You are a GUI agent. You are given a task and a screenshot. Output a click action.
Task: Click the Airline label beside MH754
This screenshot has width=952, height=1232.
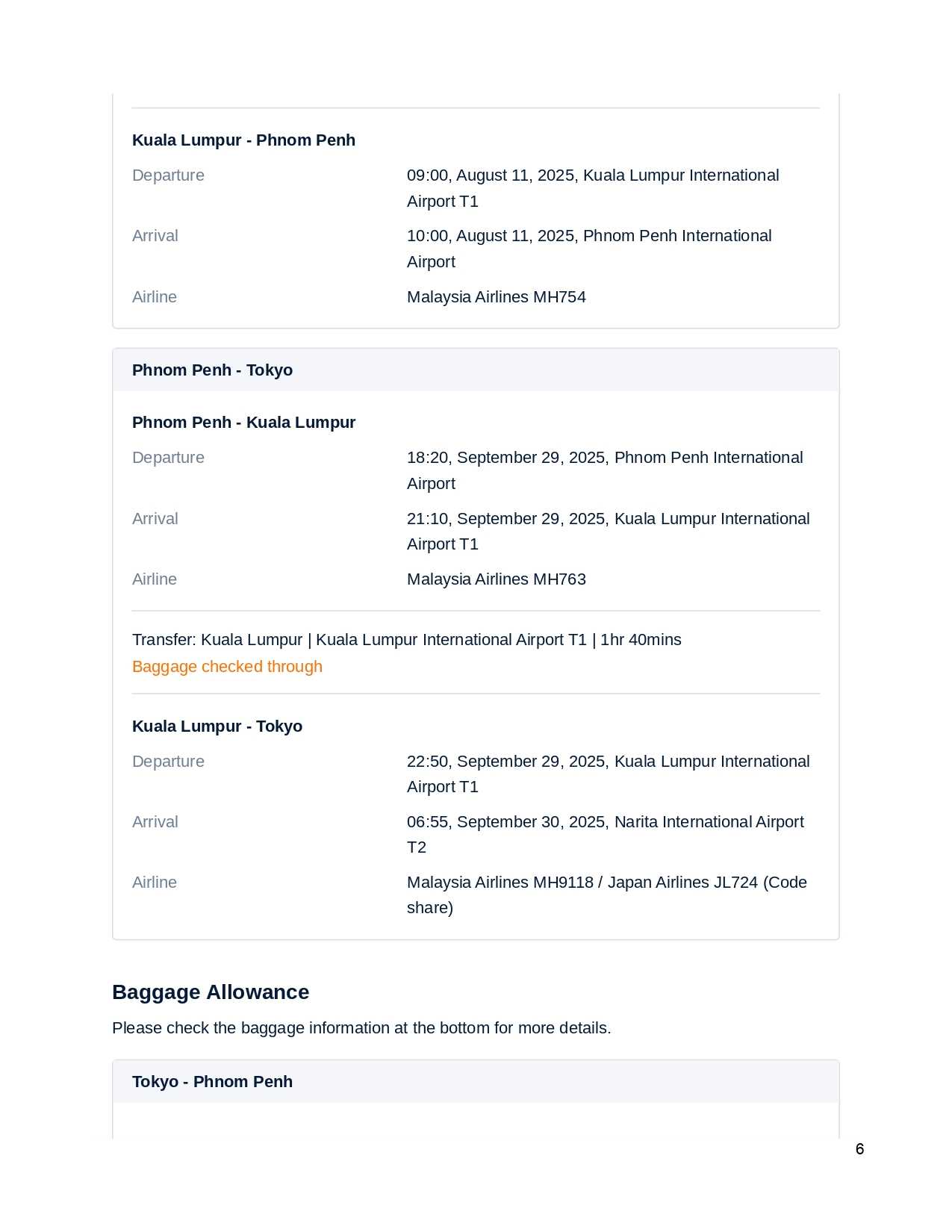pyautogui.click(x=155, y=297)
